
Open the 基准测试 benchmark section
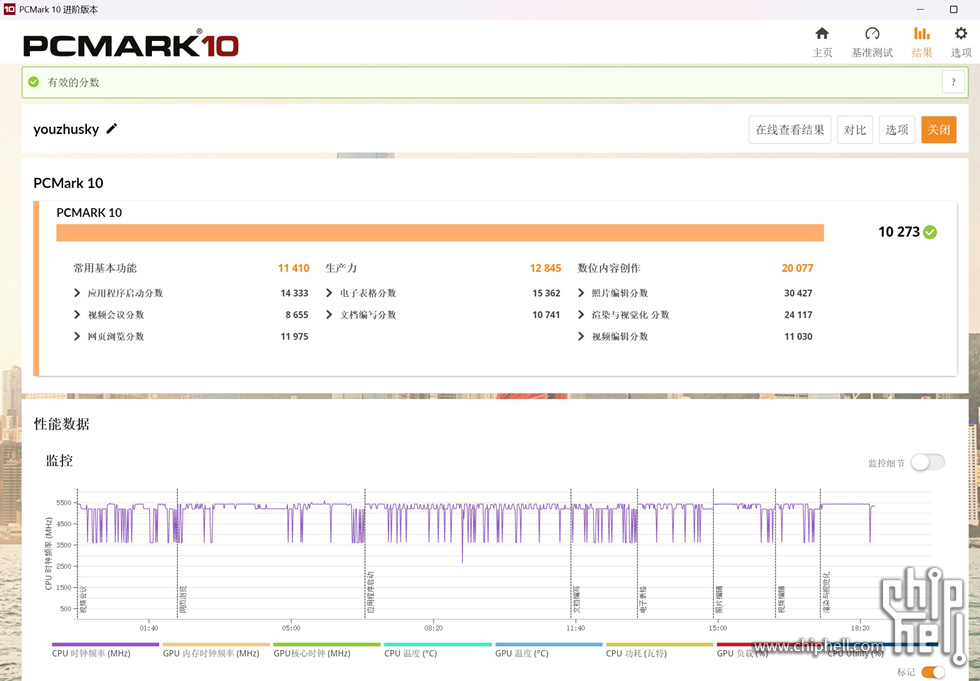click(872, 42)
